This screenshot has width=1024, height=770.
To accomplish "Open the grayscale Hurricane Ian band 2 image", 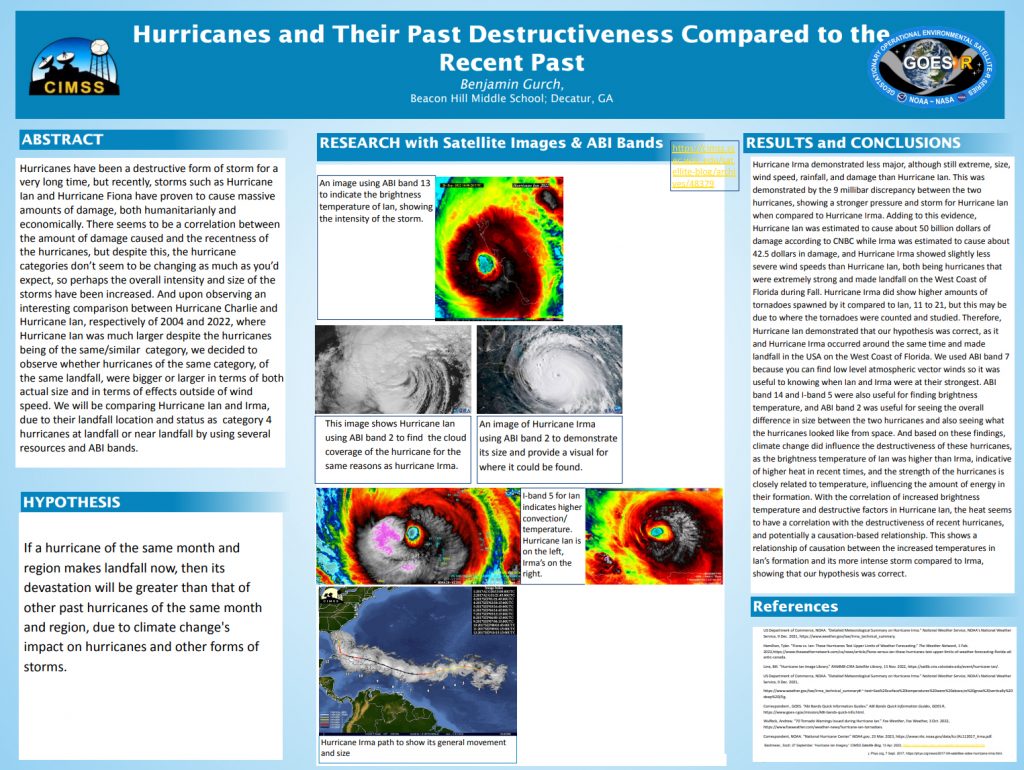I will click(x=392, y=369).
